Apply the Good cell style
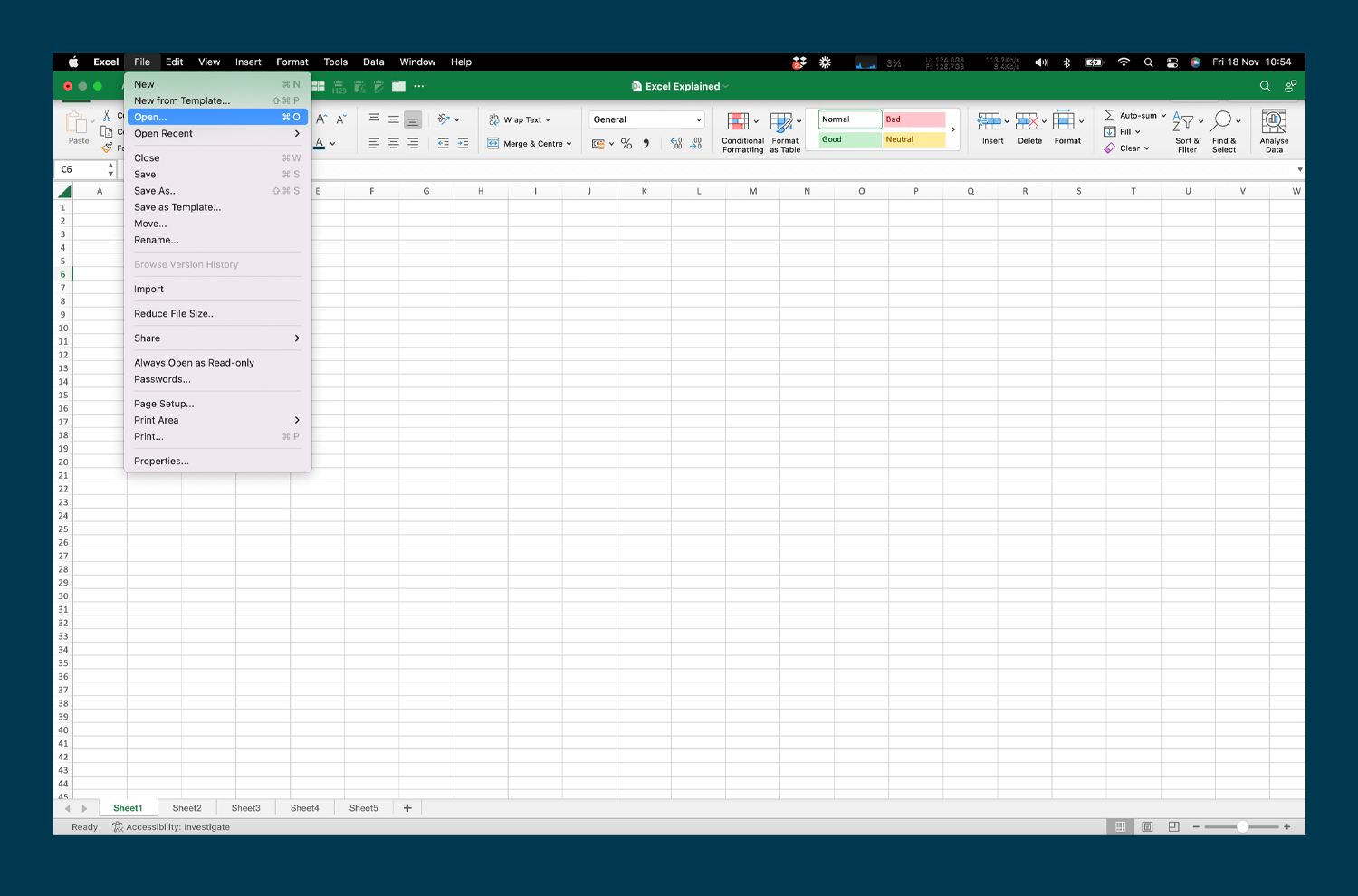1358x896 pixels. point(849,139)
